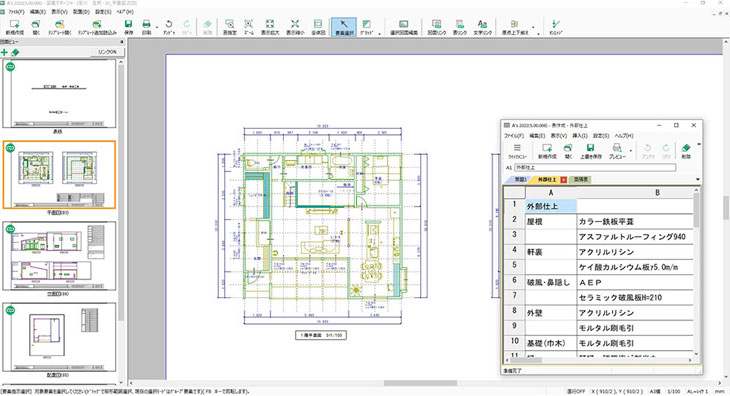Click 上書き保存 icon in table window
This screenshot has height=396, width=730.
[x=590, y=151]
